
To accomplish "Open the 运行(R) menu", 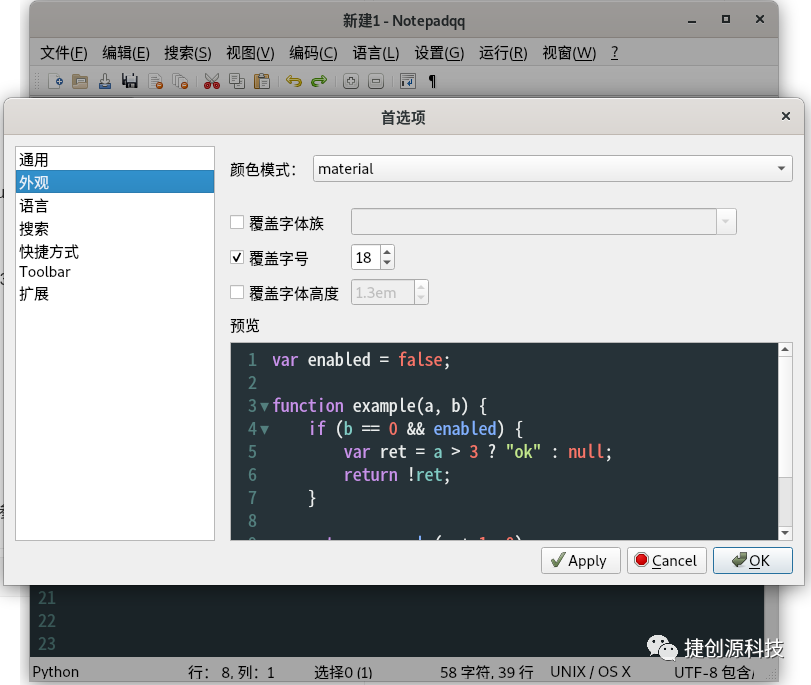I will pos(503,53).
